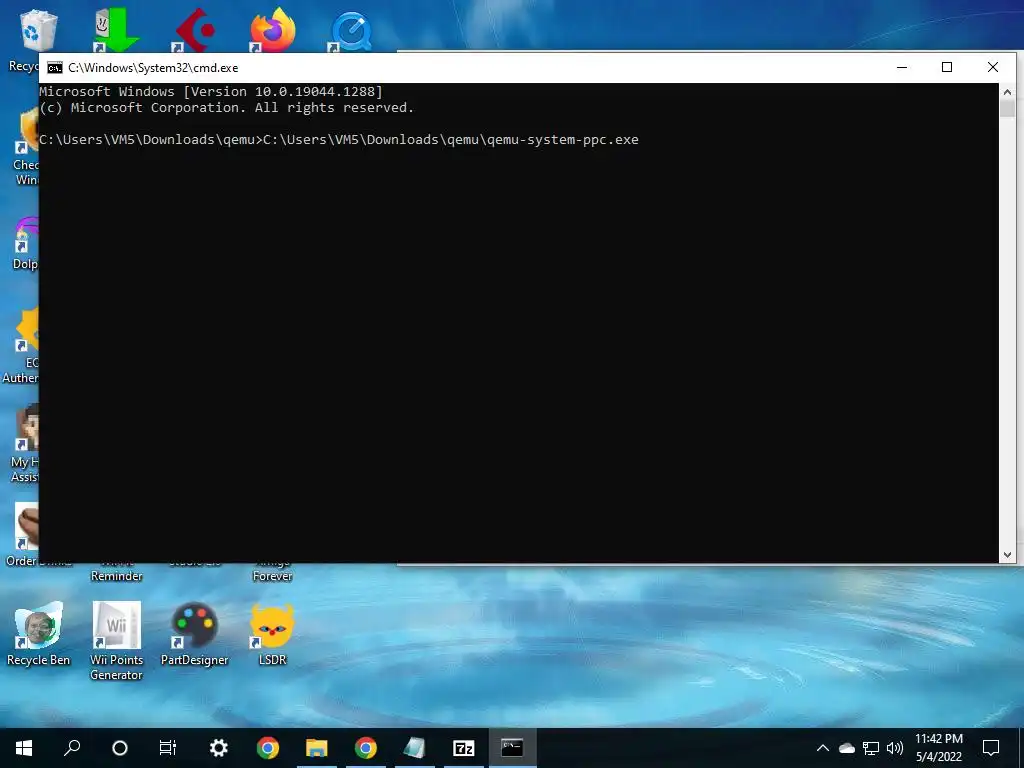Open Settings gear on the taskbar
The height and width of the screenshot is (768, 1024).
point(218,748)
